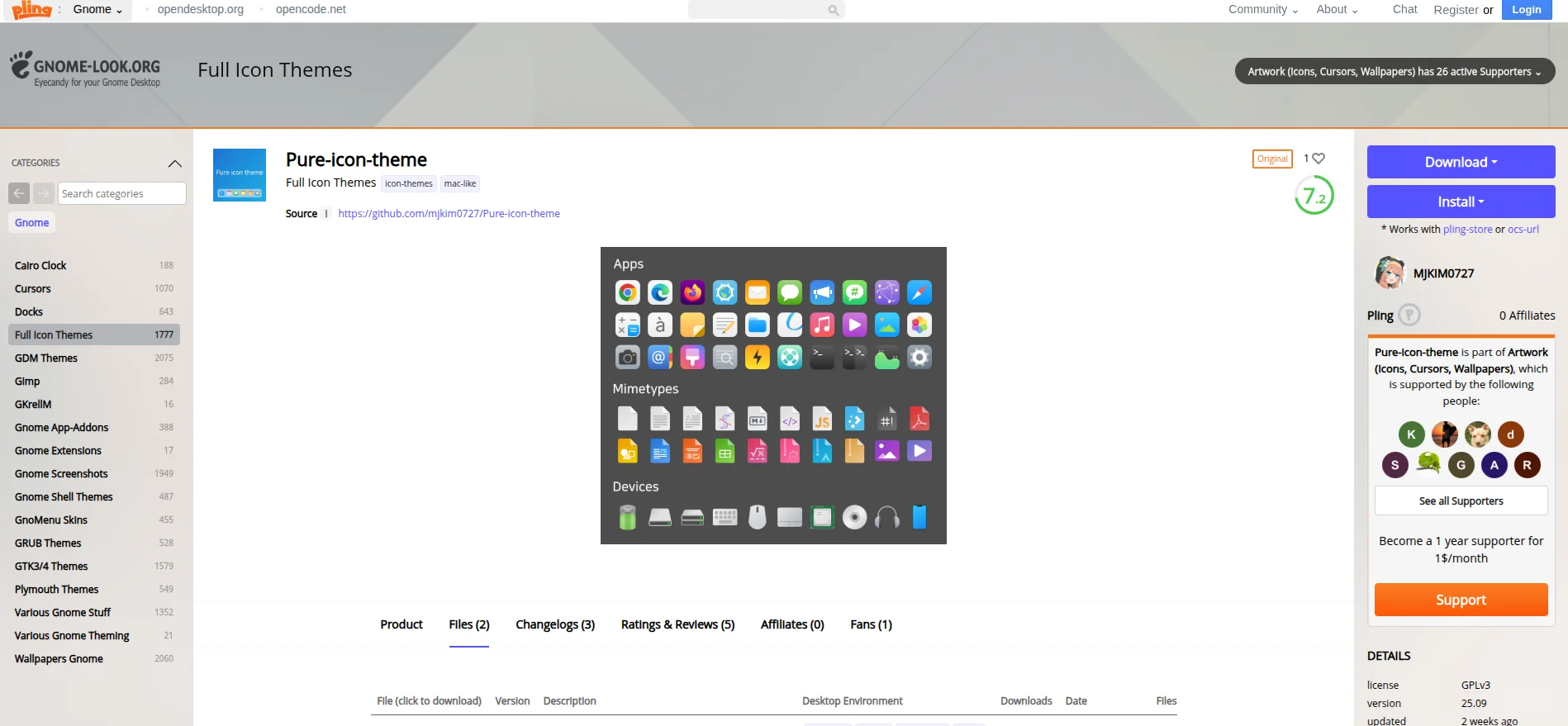Open the MJKIM0727 author name link
The image size is (1568, 726).
pyautogui.click(x=1443, y=273)
